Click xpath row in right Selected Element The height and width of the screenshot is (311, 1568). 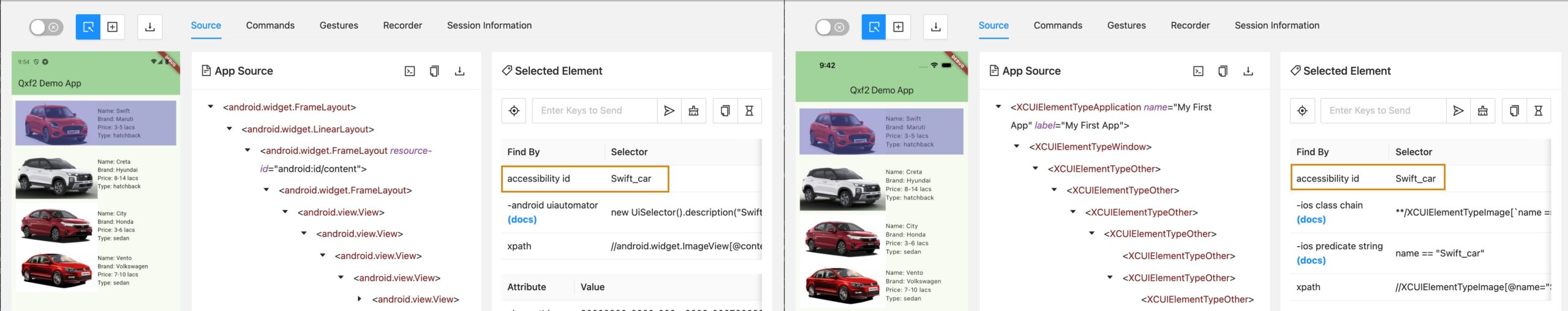coord(1420,287)
